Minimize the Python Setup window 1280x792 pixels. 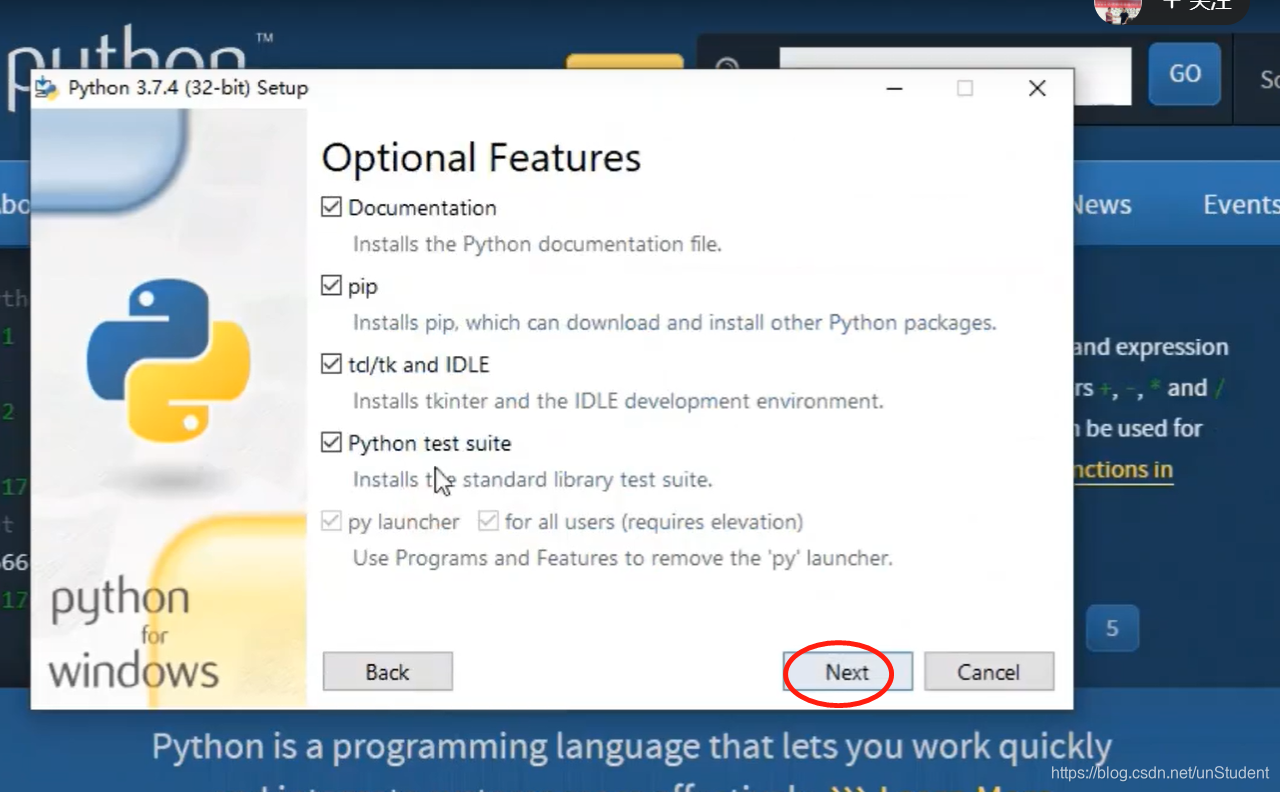click(x=894, y=88)
